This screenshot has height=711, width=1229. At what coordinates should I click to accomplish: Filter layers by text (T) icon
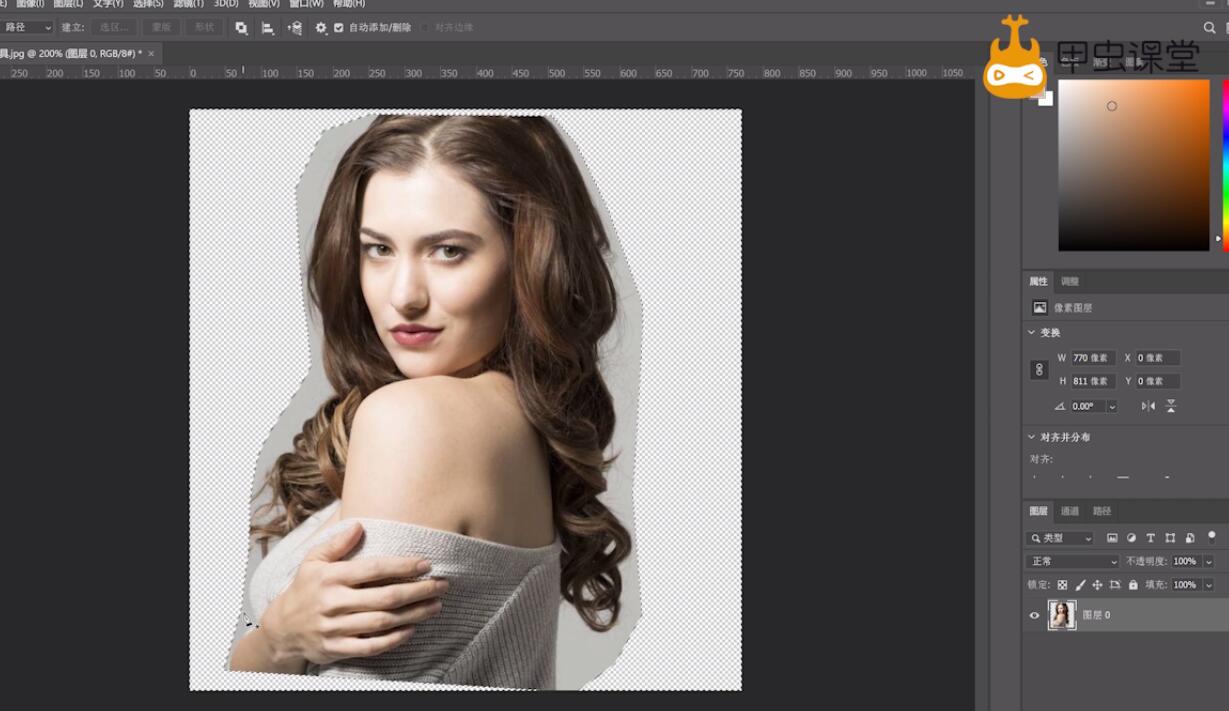[x=1151, y=538]
